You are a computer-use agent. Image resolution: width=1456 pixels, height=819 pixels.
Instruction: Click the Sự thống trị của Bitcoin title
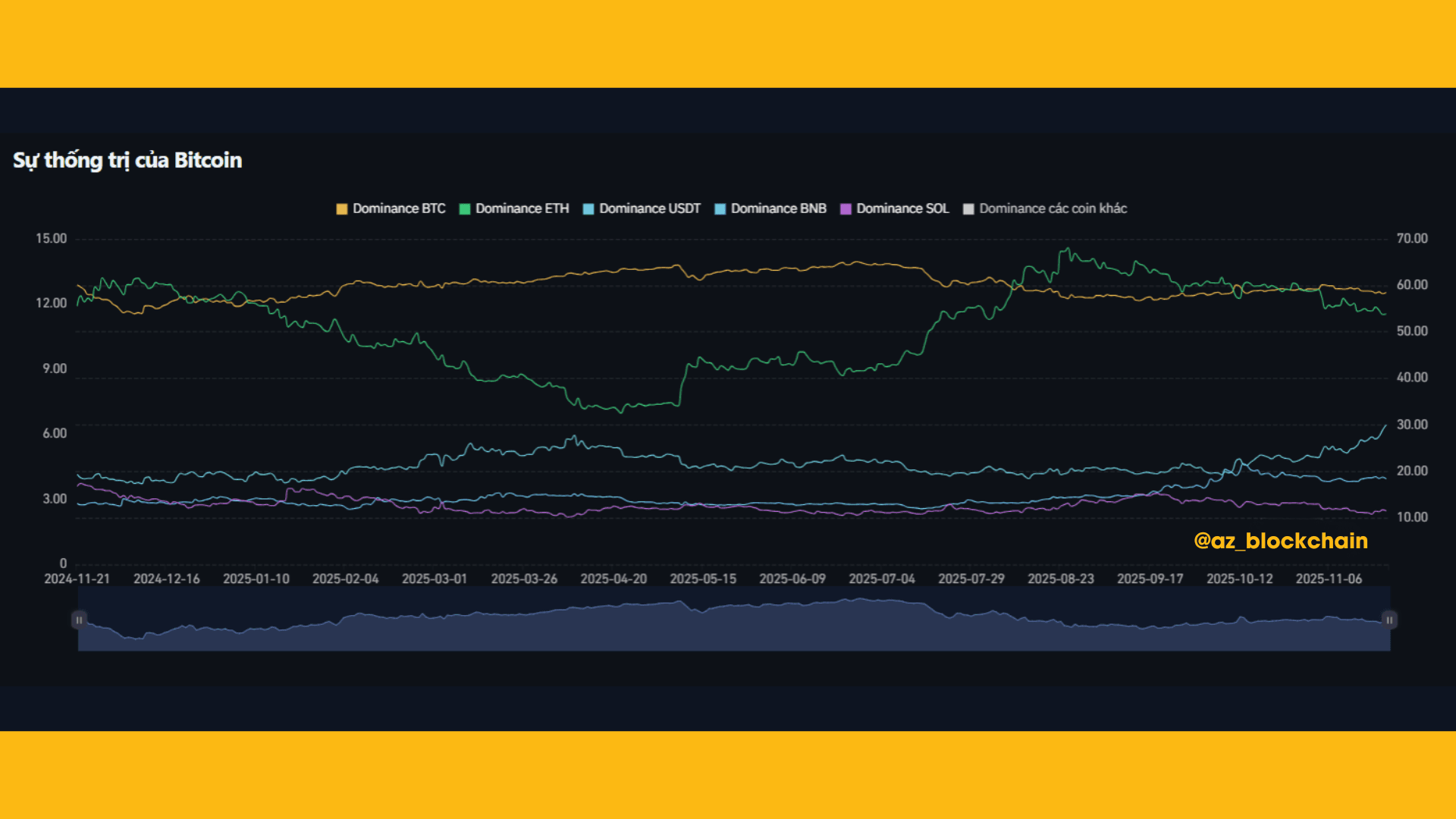pos(127,160)
